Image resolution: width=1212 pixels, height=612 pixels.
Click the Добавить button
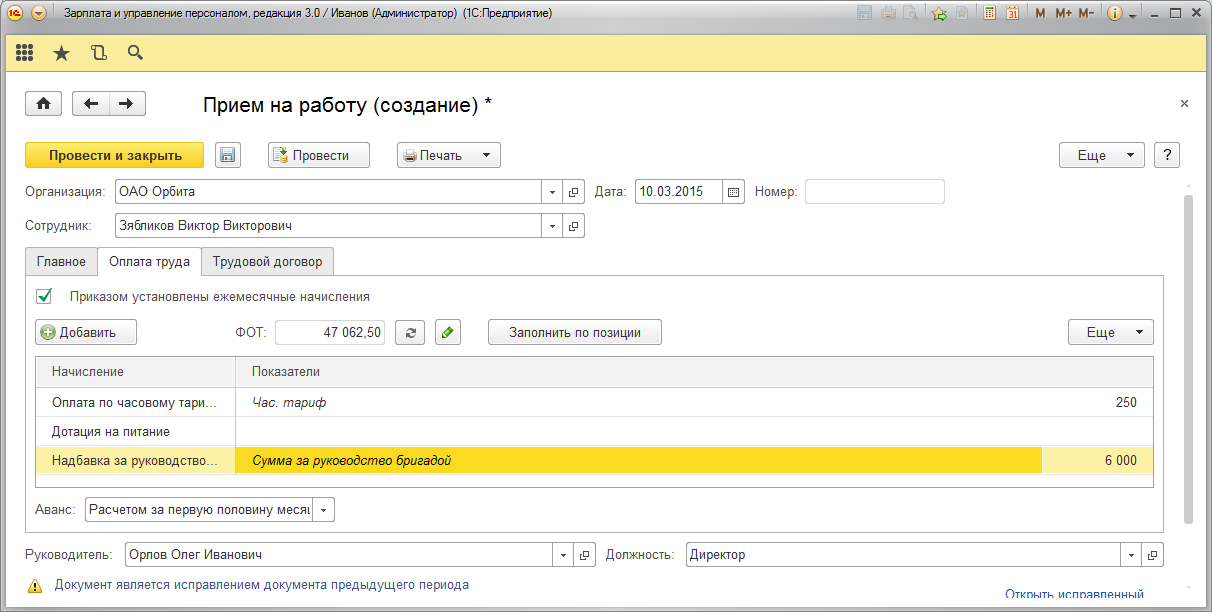pos(86,333)
